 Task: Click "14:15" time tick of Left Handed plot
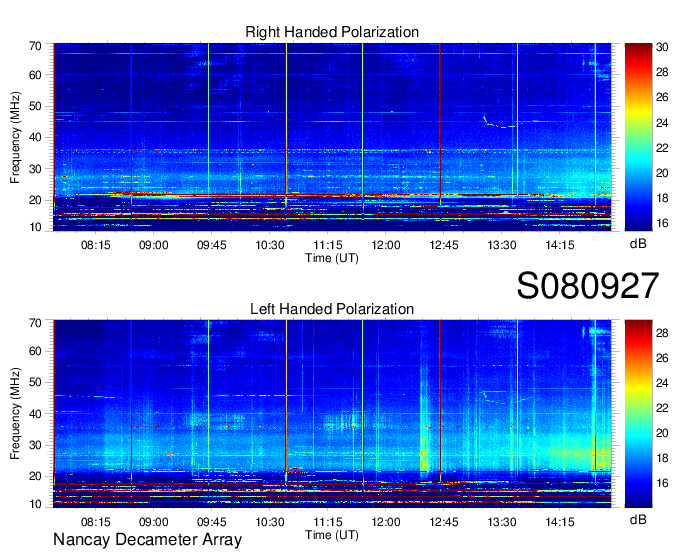[x=560, y=522]
